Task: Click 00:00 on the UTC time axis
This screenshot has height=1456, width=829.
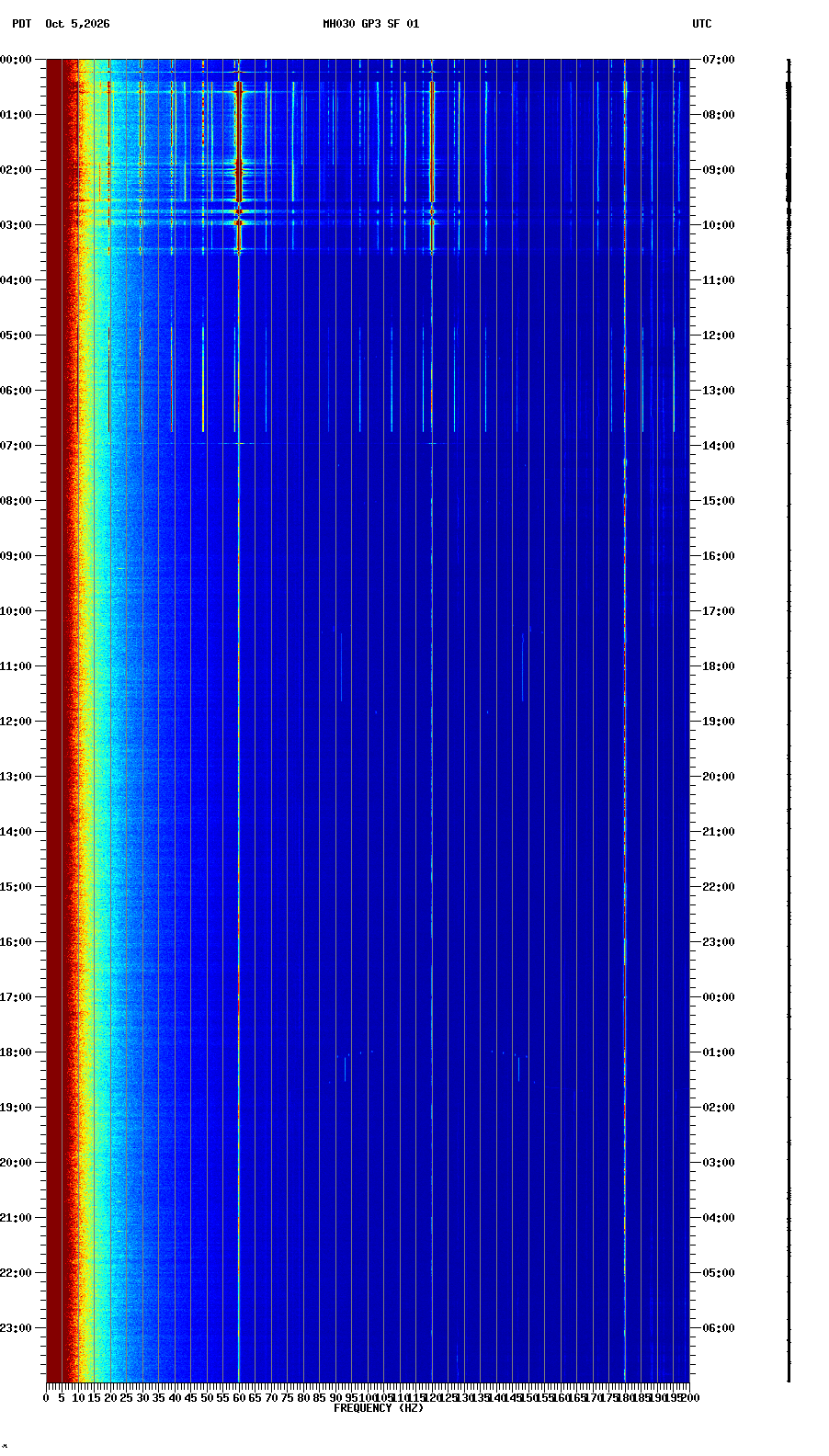Action: [719, 997]
